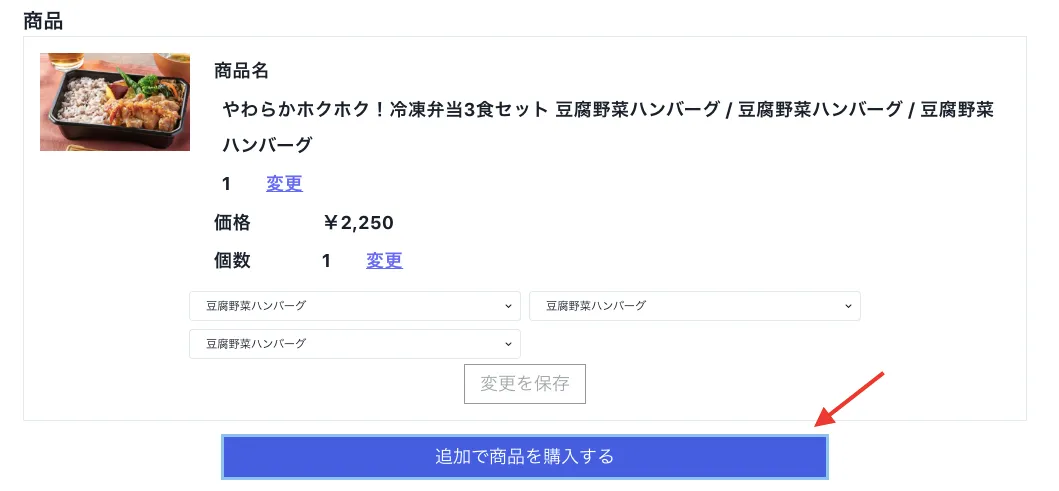
Task: Click the 商品名 label
Action: click(241, 71)
